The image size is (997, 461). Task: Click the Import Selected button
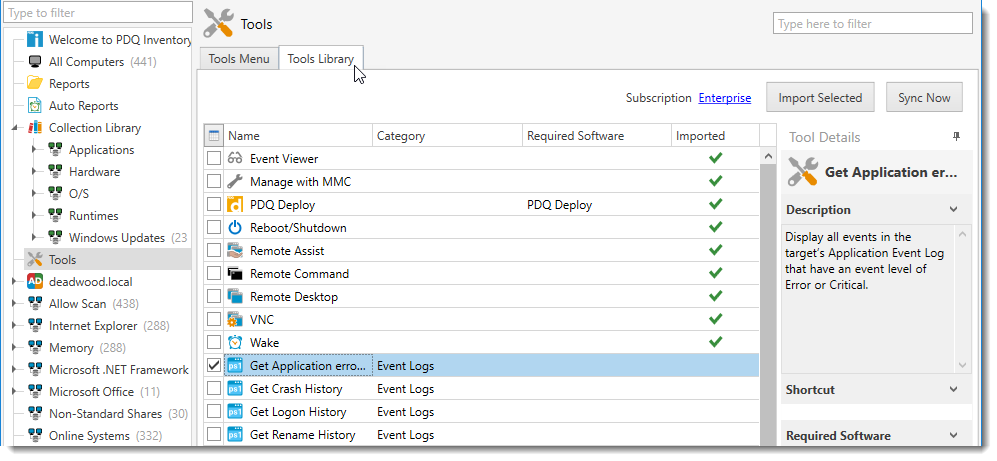[x=820, y=97]
